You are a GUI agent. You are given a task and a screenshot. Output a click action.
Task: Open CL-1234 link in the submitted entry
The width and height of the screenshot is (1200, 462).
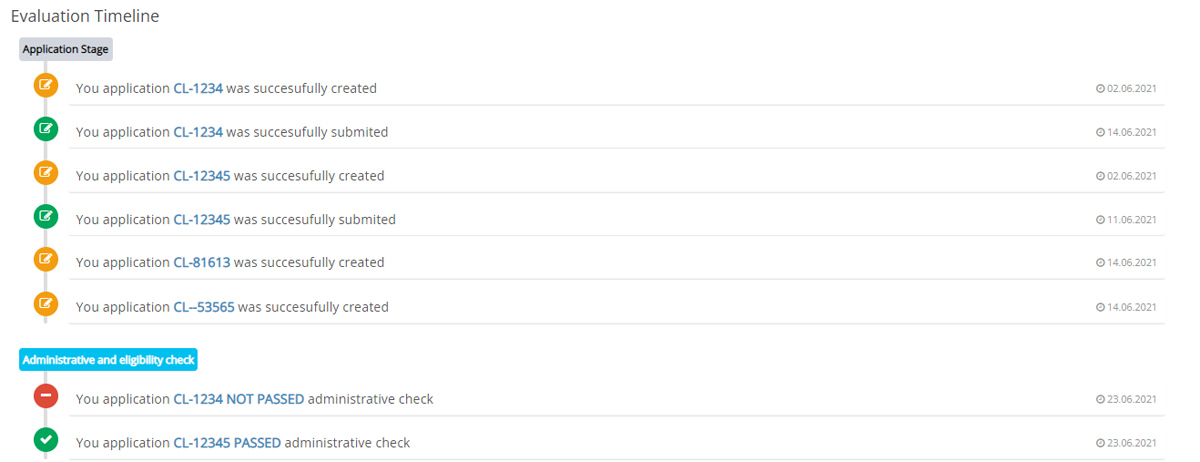click(x=198, y=132)
